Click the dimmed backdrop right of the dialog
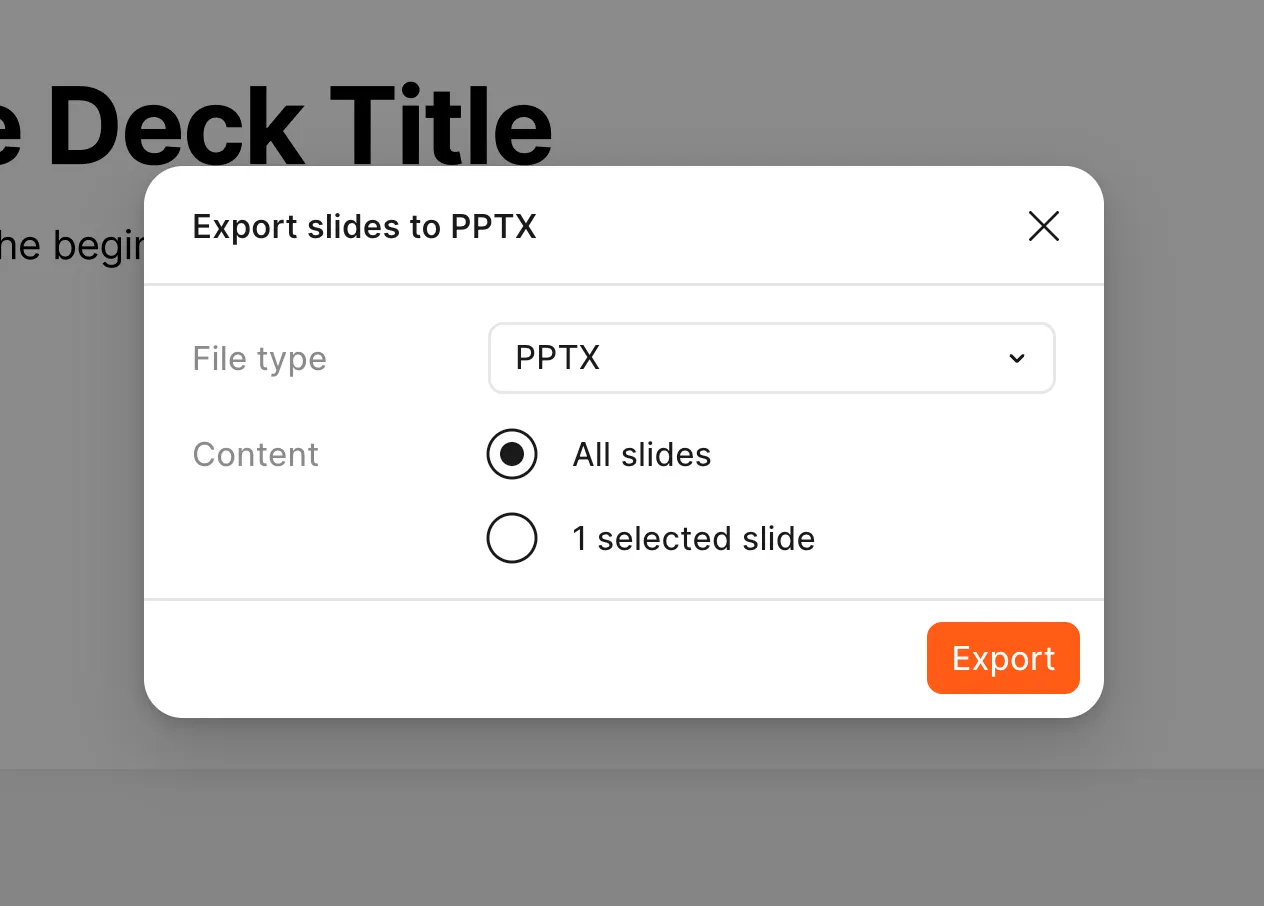 [1185, 450]
